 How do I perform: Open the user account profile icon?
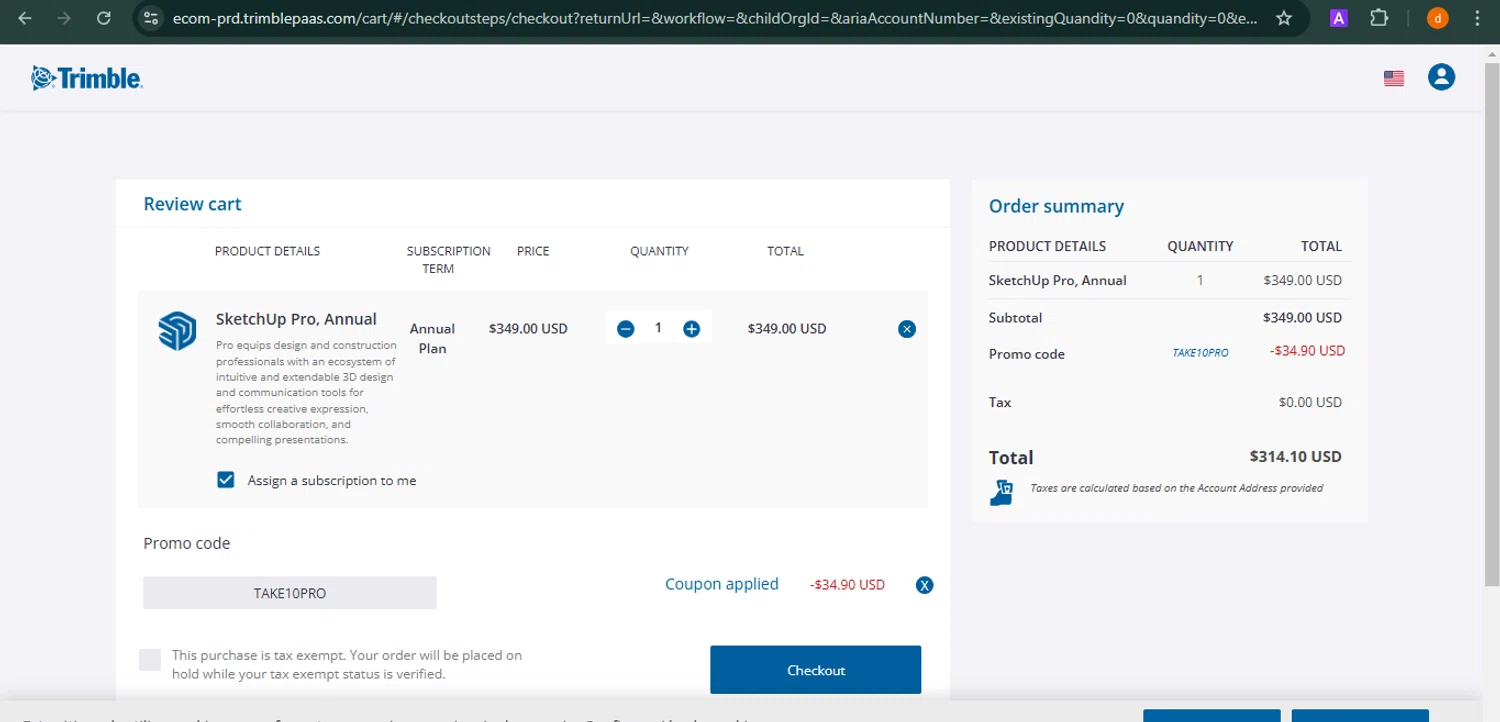tap(1441, 77)
